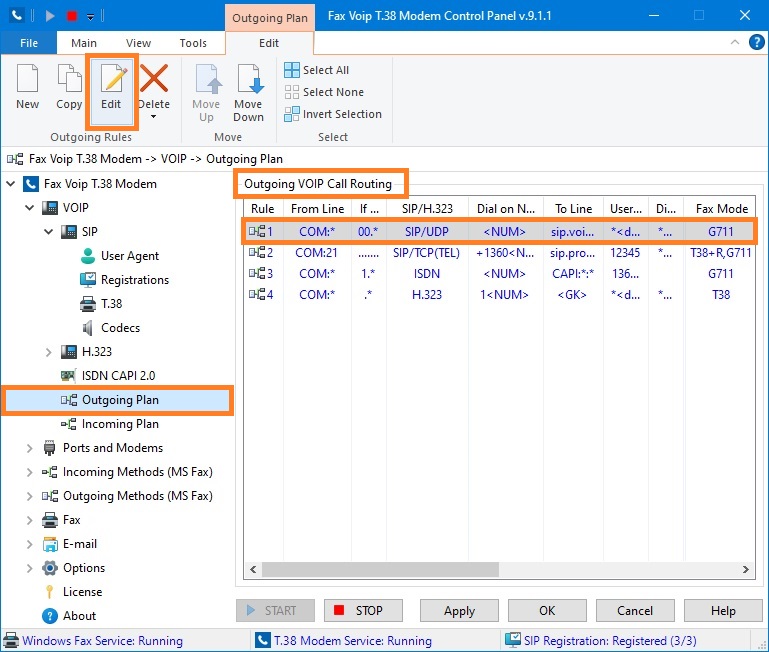Click the About question mark icon
This screenshot has width=769, height=652.
click(x=50, y=616)
